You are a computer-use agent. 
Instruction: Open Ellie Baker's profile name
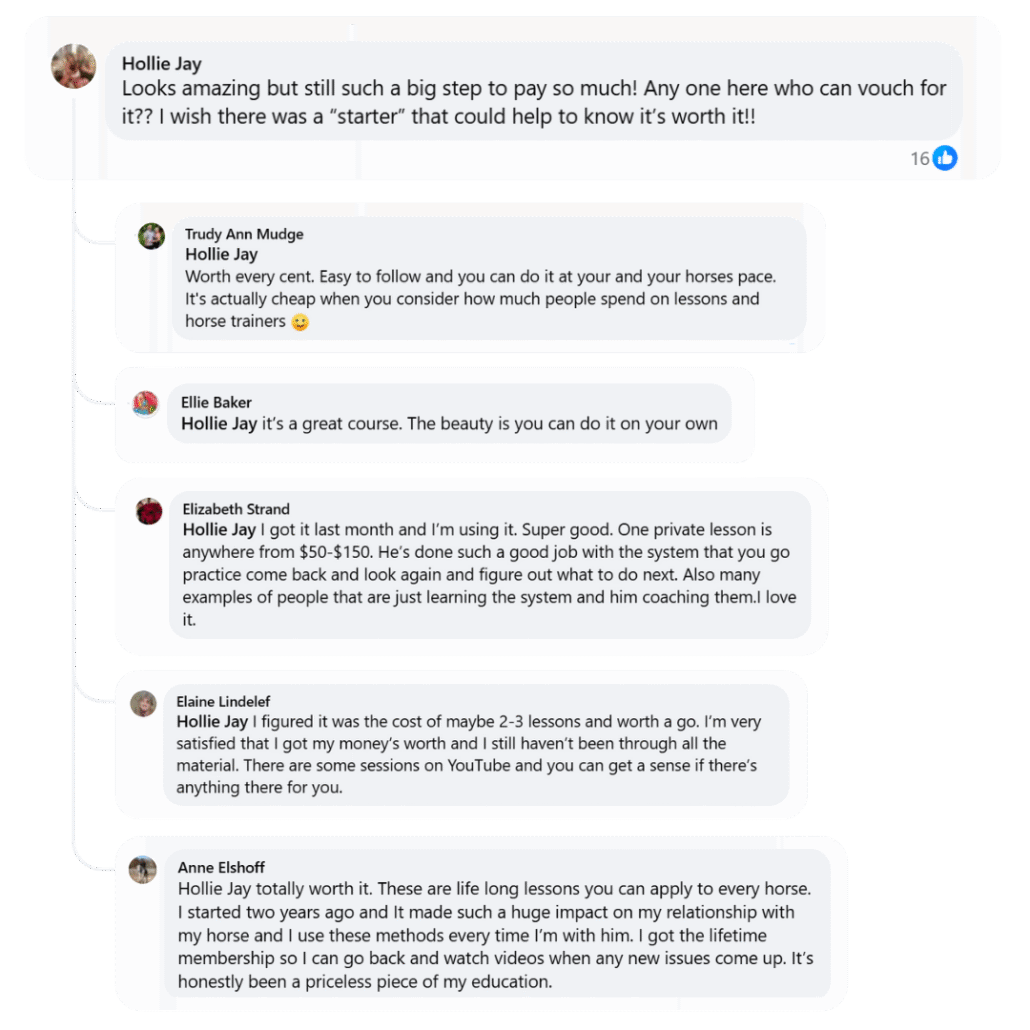(216, 402)
